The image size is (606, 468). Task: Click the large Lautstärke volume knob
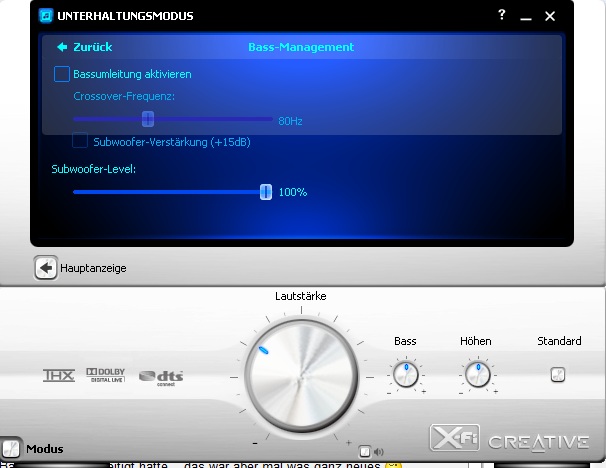click(301, 377)
